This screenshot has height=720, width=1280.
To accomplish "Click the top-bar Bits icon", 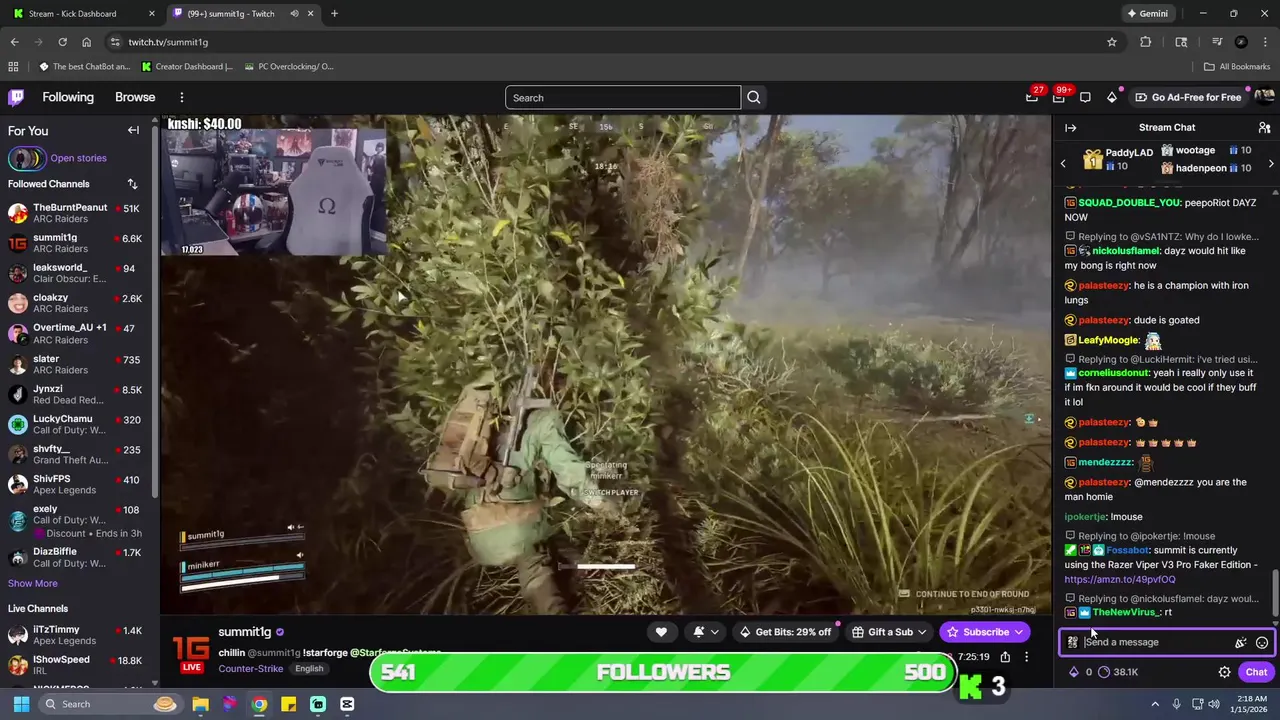I will (1112, 97).
